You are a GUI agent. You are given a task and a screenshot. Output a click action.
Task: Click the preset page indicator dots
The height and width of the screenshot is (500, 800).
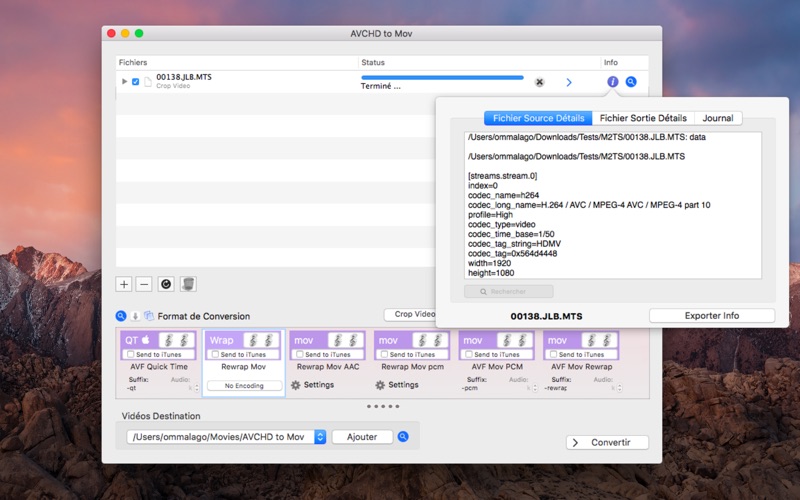click(x=383, y=407)
